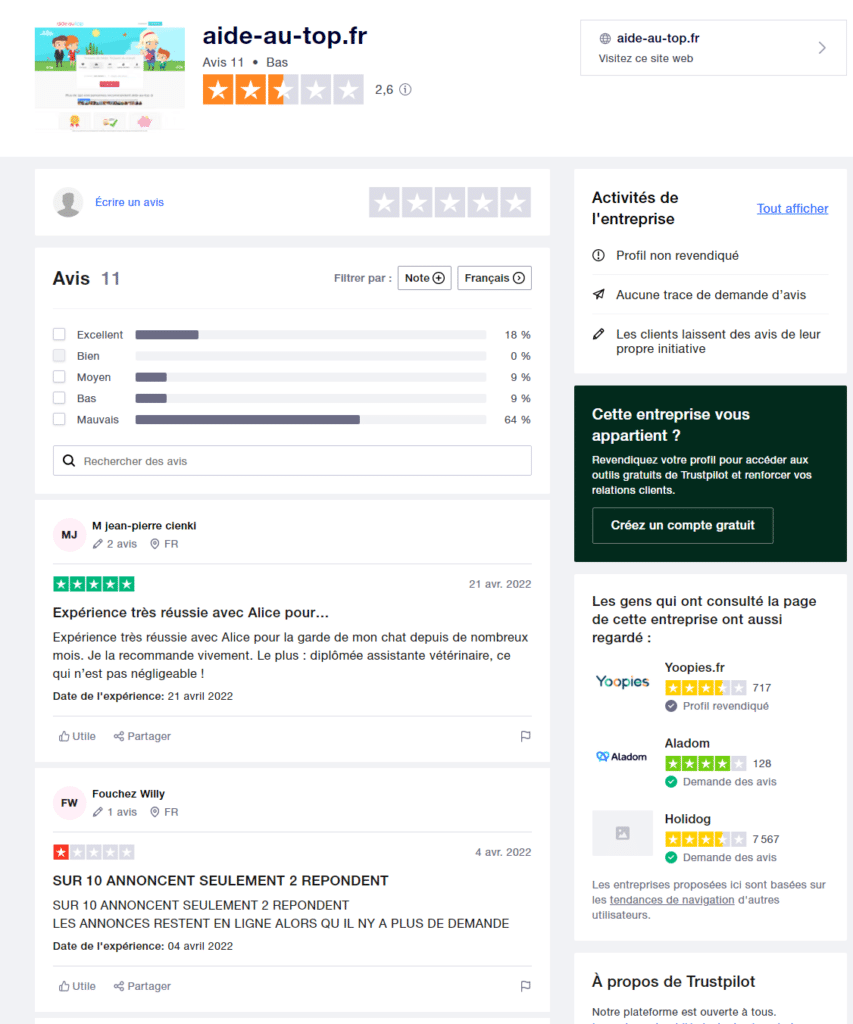Open the Note filter dropdown
Image resolution: width=853 pixels, height=1024 pixels.
pos(425,278)
